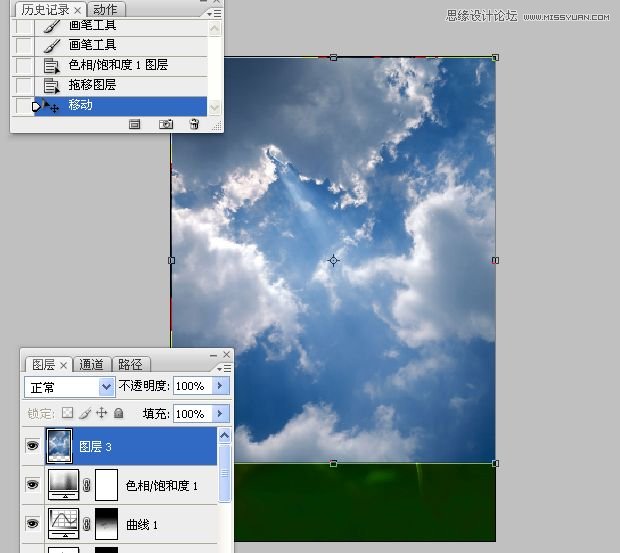Click History panel scrollbar up arrow
Viewport: 620px width, 553px height.
point(215,28)
